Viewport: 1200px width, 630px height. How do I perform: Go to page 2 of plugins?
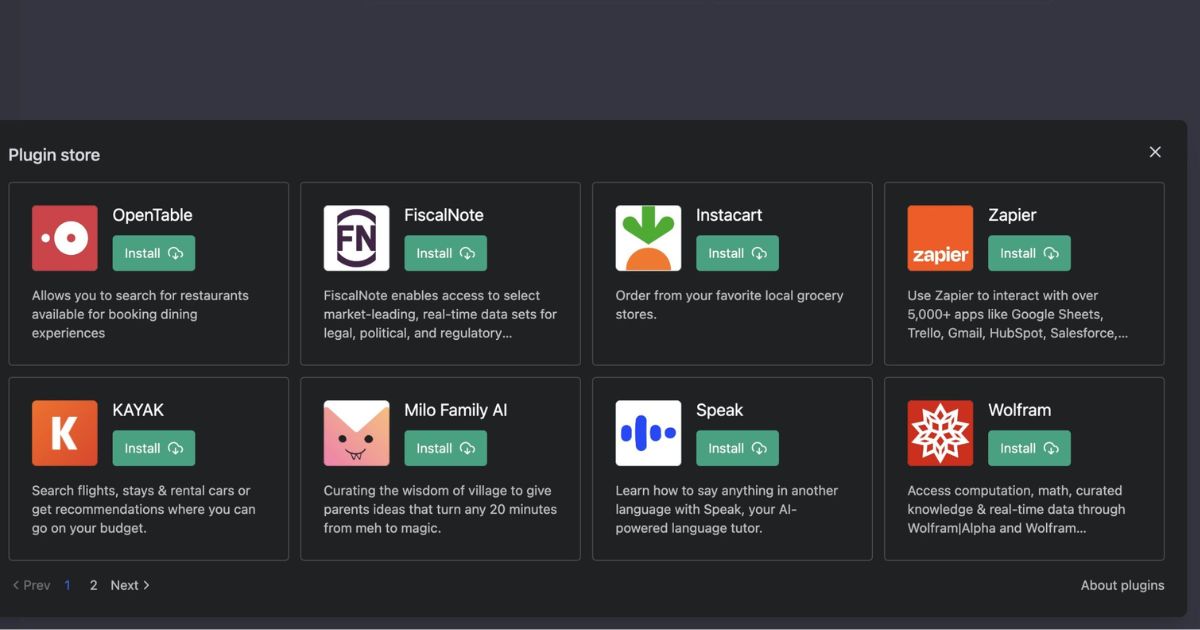[93, 585]
